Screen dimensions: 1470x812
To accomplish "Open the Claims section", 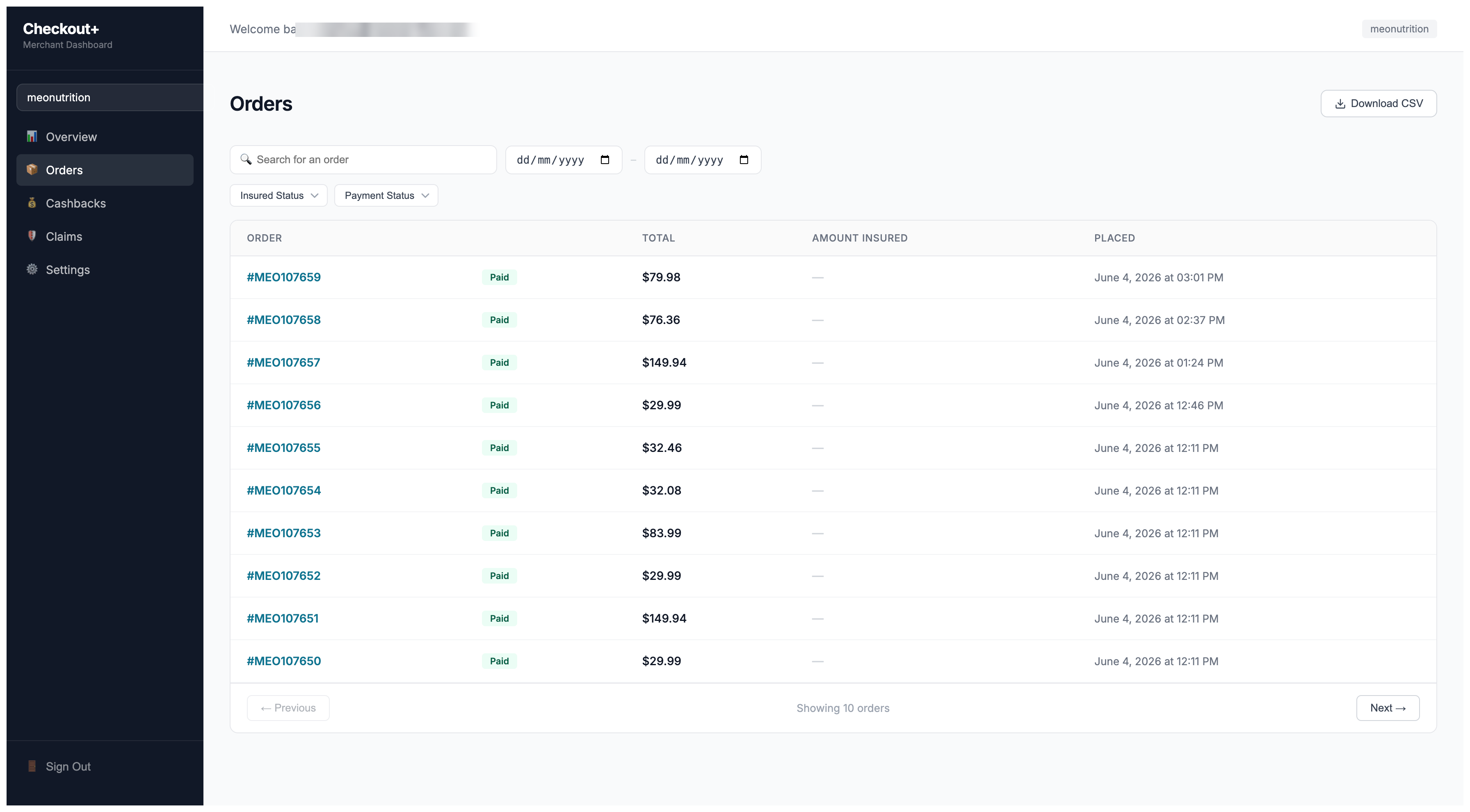I will click(x=105, y=236).
